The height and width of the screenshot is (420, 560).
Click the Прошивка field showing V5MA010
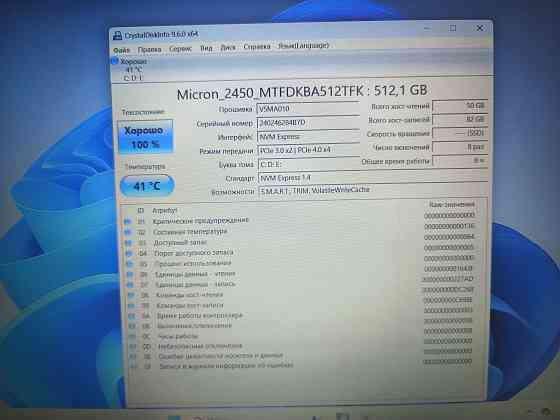(x=308, y=109)
